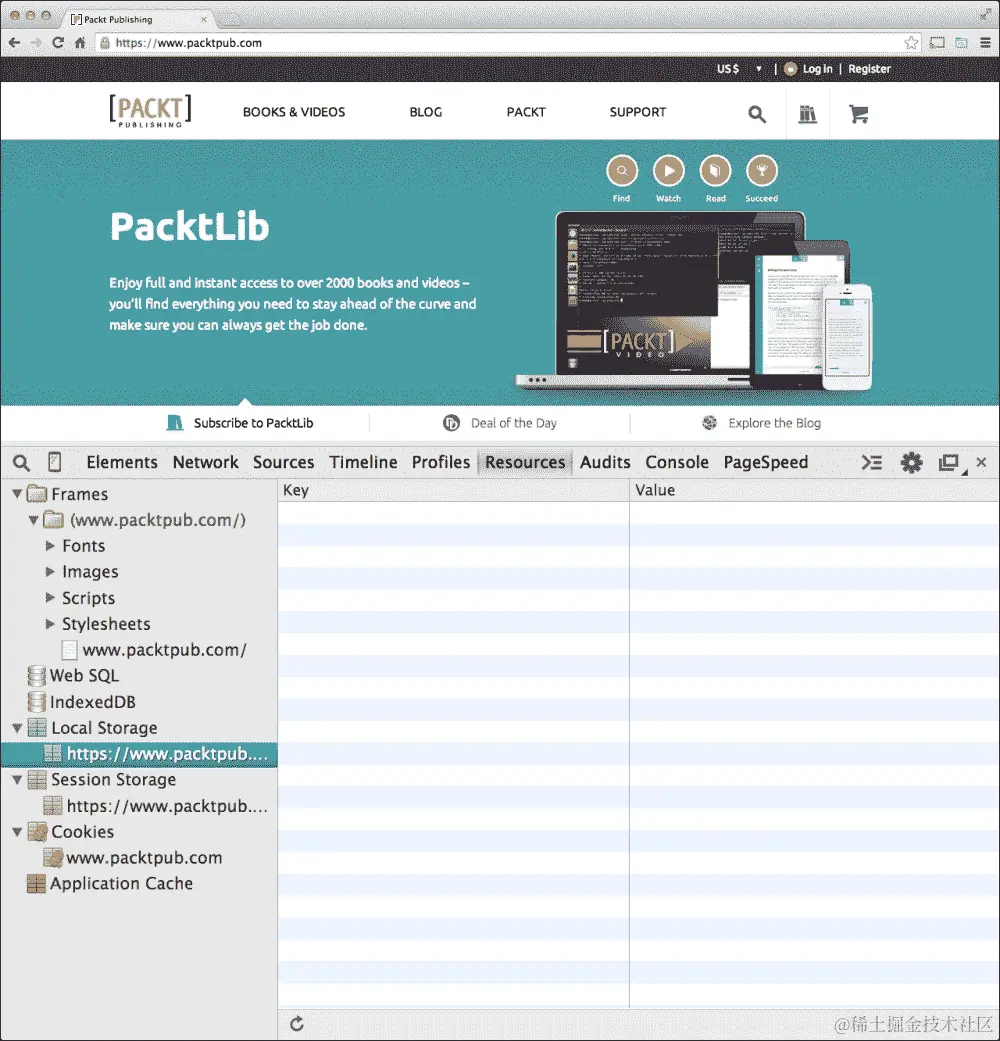Click the Packt Publishing logo
This screenshot has height=1041, width=1000.
pyautogui.click(x=150, y=110)
